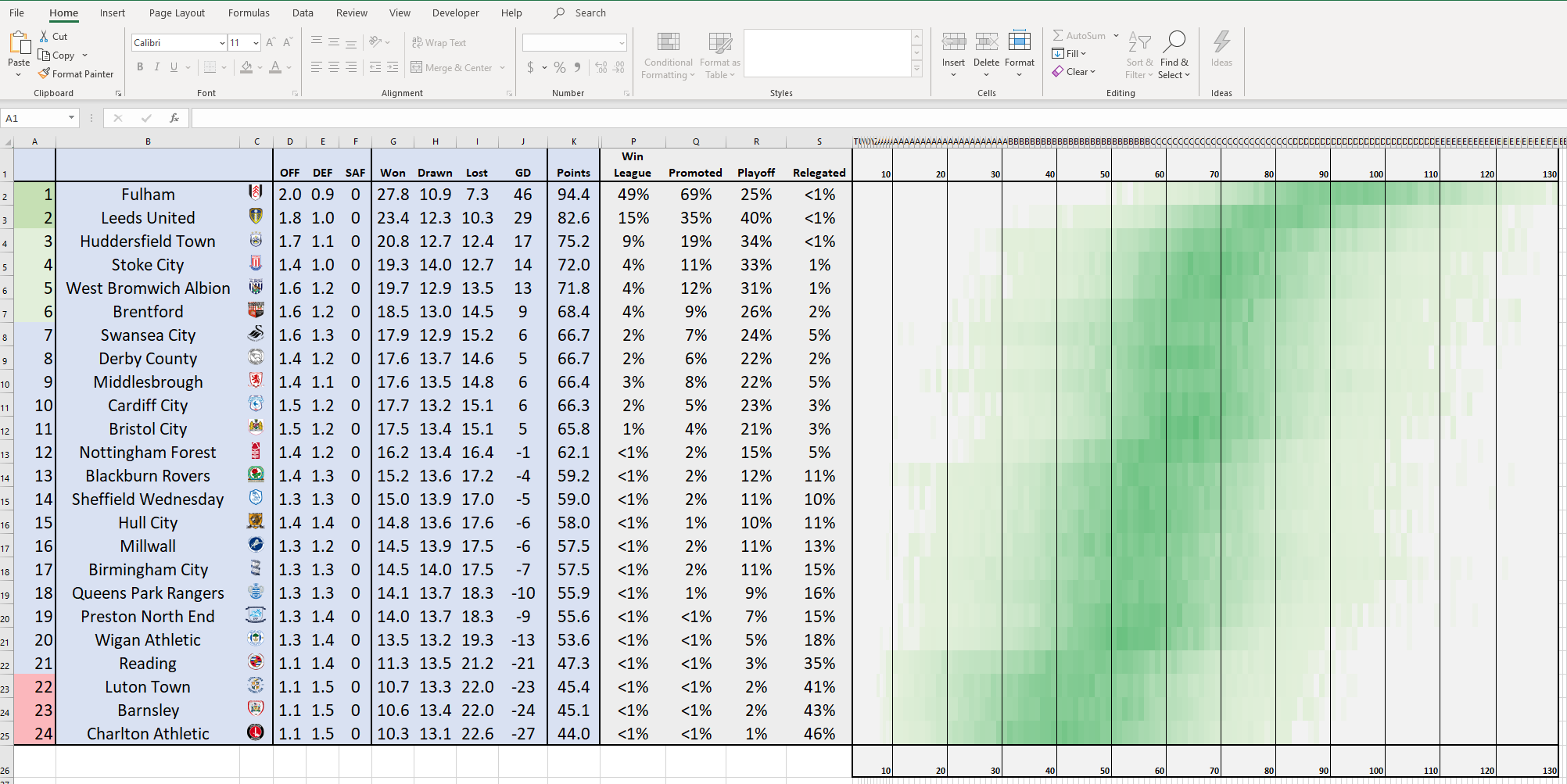
Task: Click the Cut scissors icon
Action: pos(45,36)
